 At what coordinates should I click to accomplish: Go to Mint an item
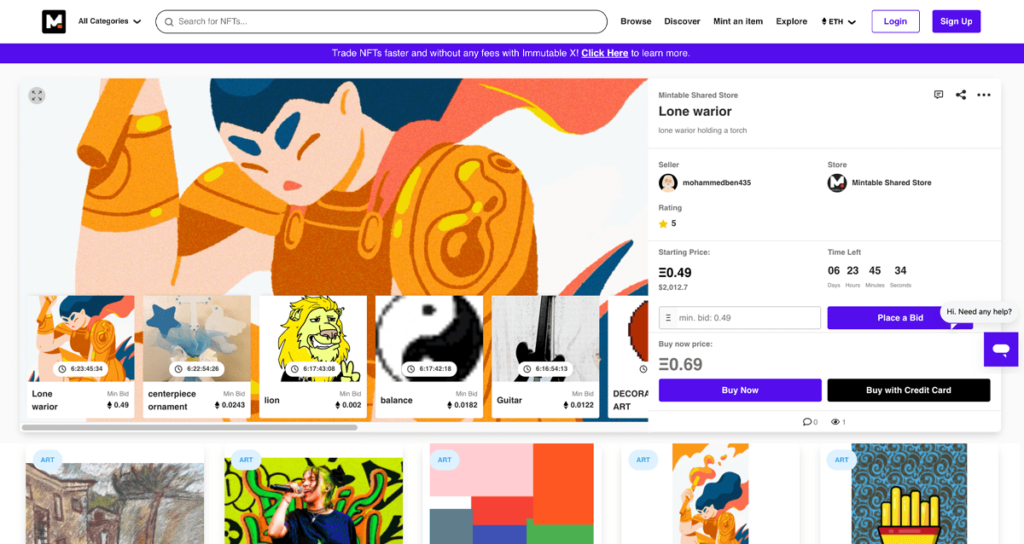click(x=738, y=21)
